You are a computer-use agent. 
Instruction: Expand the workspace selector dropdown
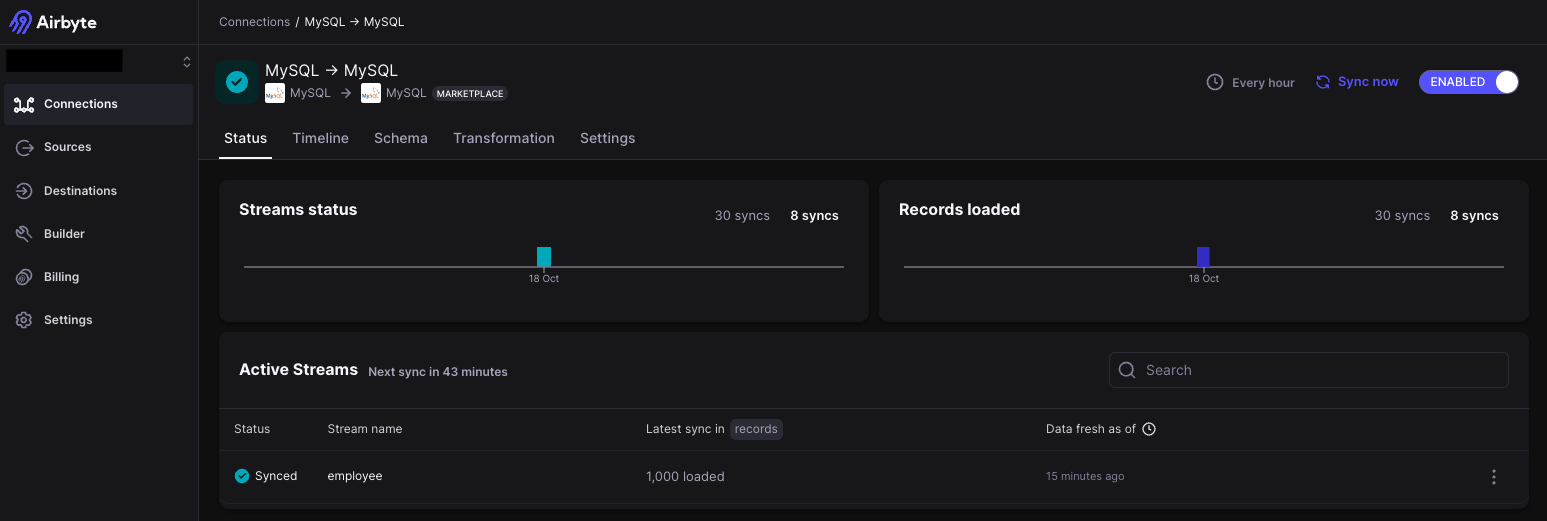(186, 62)
